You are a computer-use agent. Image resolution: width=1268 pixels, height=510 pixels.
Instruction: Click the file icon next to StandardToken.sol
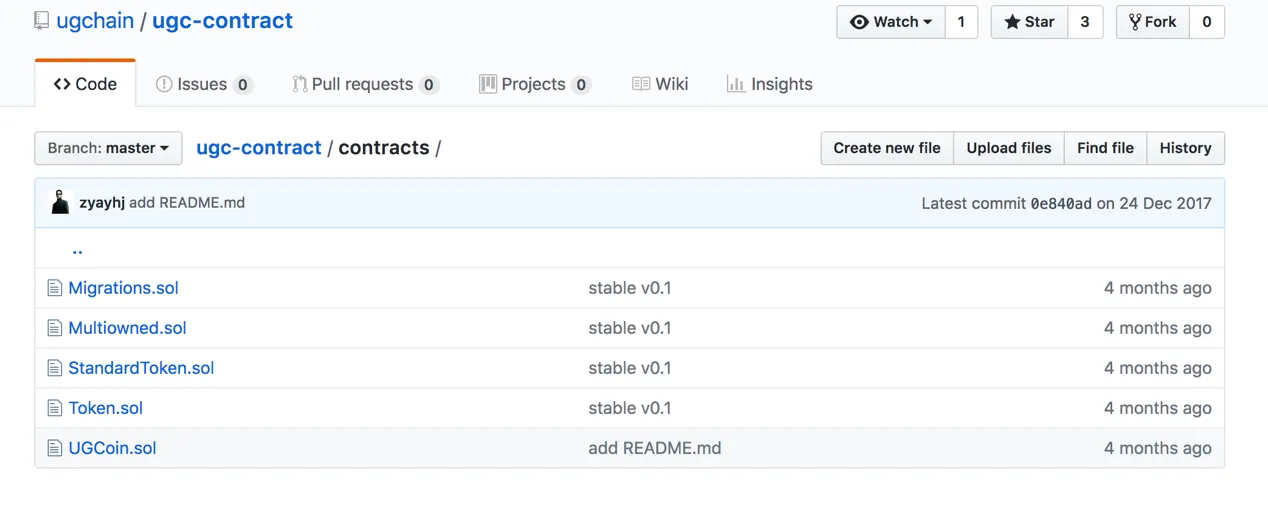55,368
